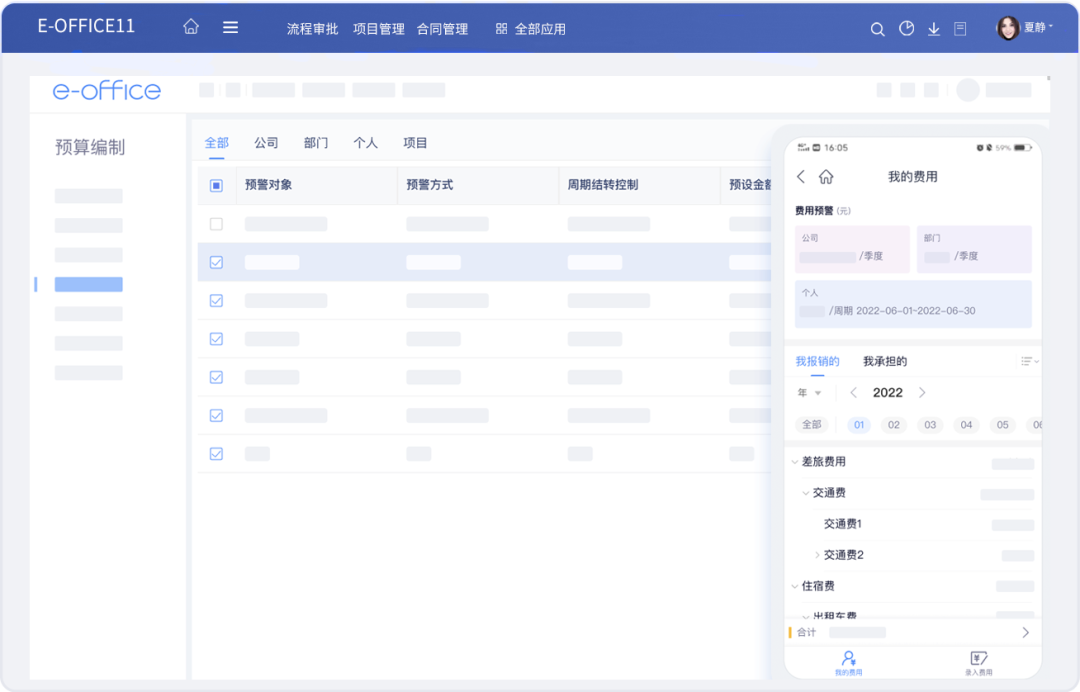This screenshot has width=1080, height=692.
Task: Open 全部应用 in the top bar
Action: (x=530, y=29)
